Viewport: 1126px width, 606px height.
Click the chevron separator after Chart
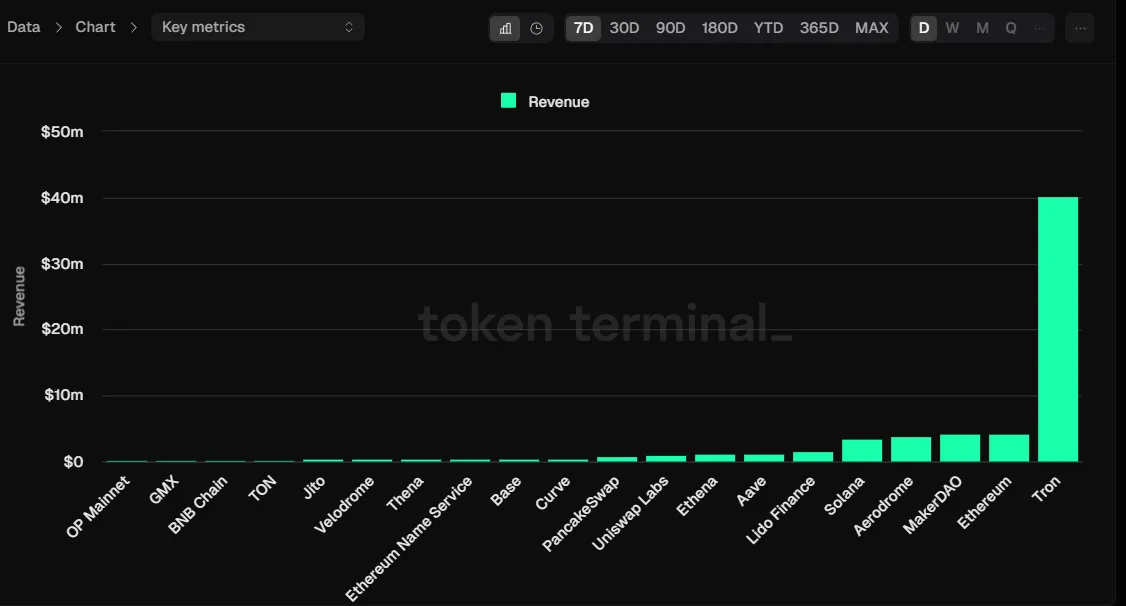click(x=134, y=27)
